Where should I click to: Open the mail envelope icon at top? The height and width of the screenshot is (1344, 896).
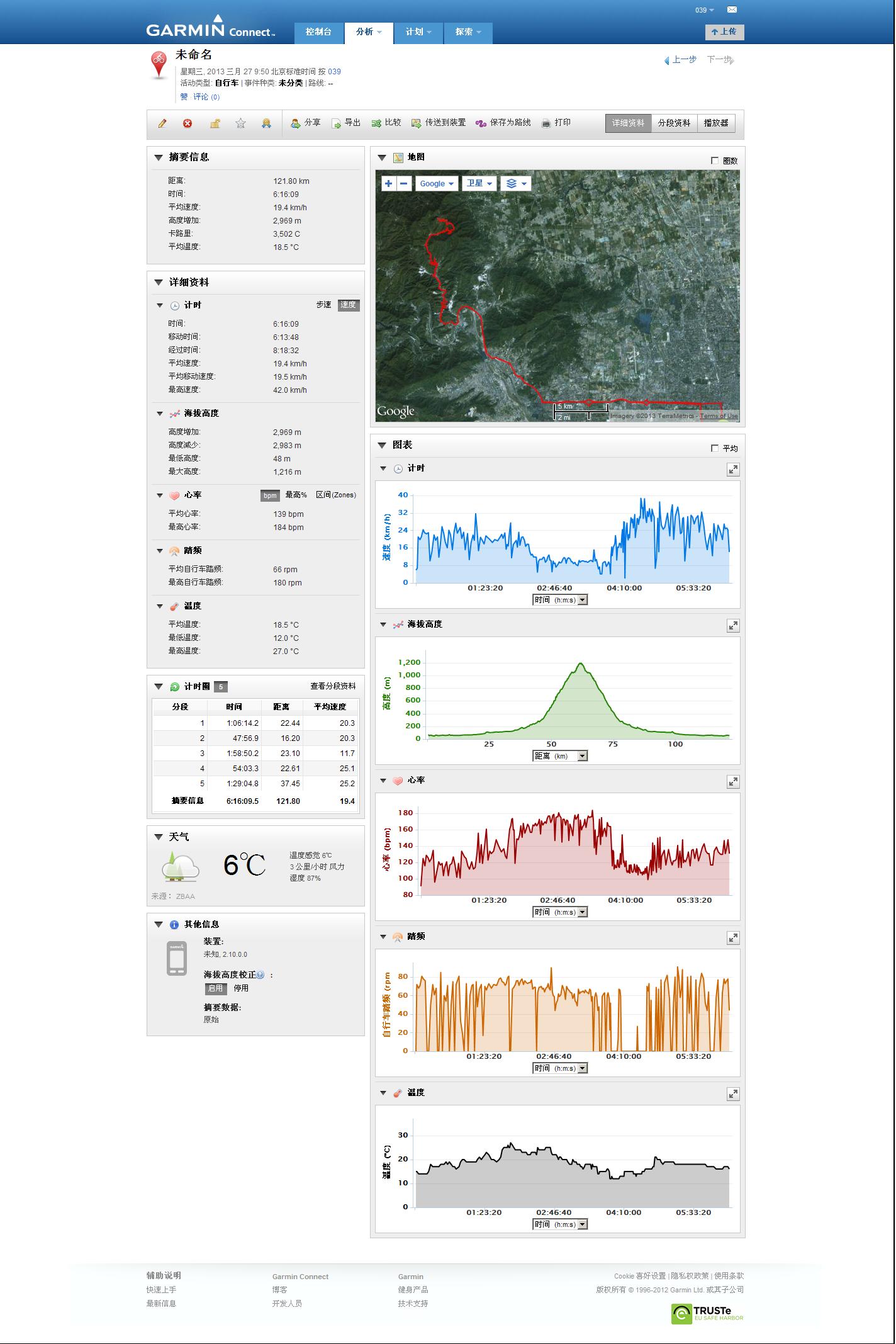tap(732, 9)
